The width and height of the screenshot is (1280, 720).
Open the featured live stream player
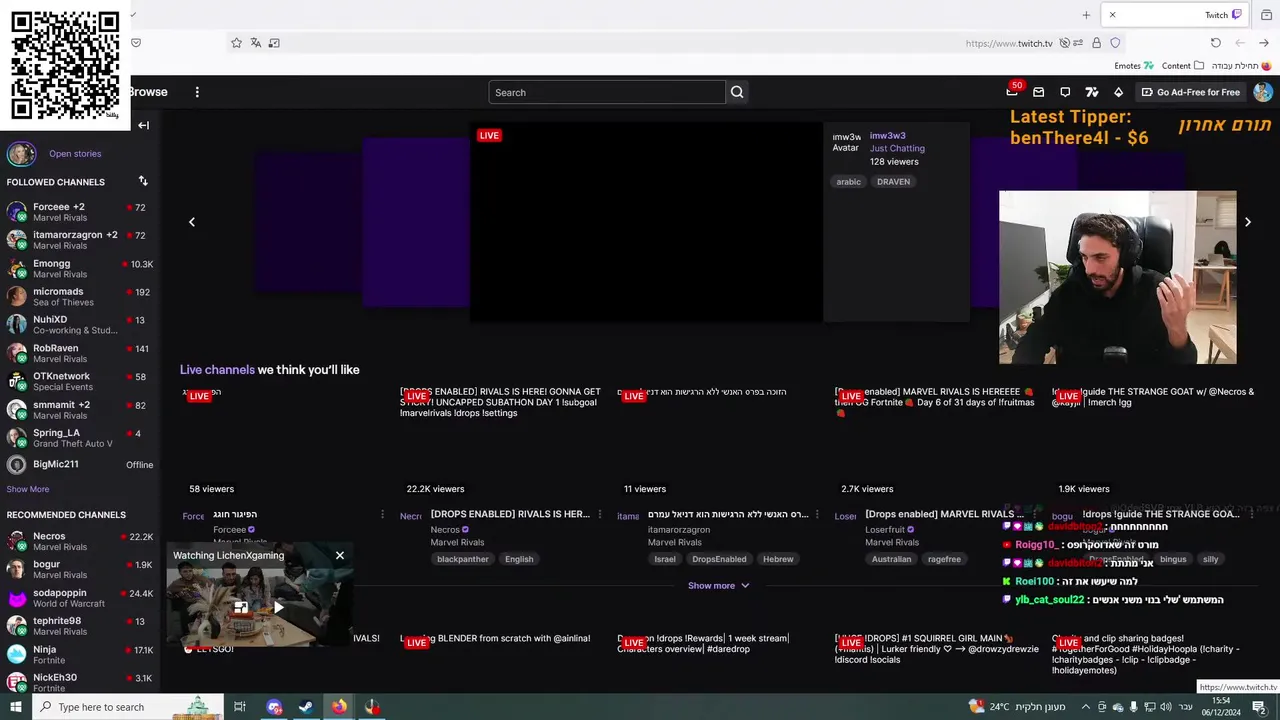click(646, 222)
